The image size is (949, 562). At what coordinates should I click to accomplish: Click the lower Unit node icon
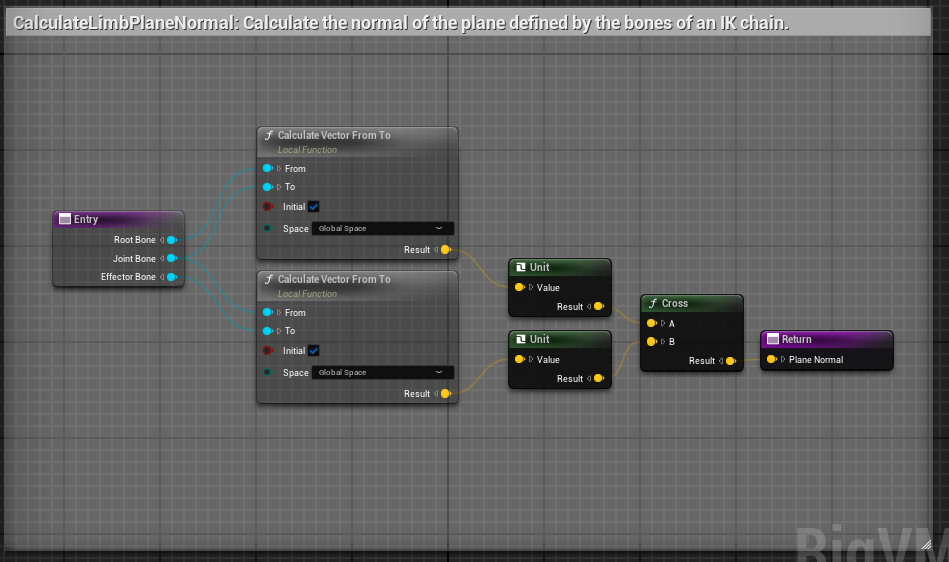pos(520,339)
